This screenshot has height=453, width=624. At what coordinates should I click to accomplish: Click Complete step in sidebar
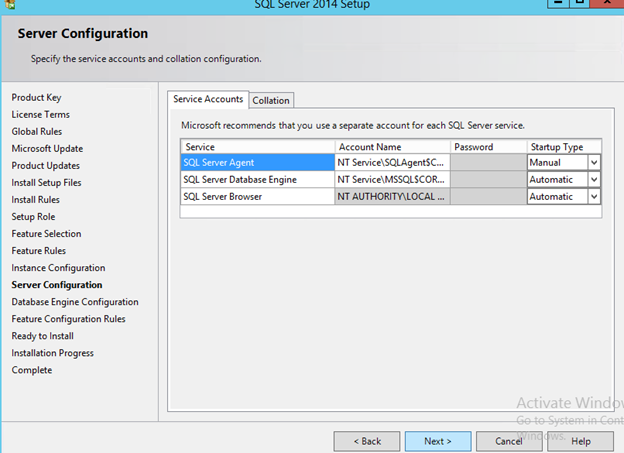[32, 370]
